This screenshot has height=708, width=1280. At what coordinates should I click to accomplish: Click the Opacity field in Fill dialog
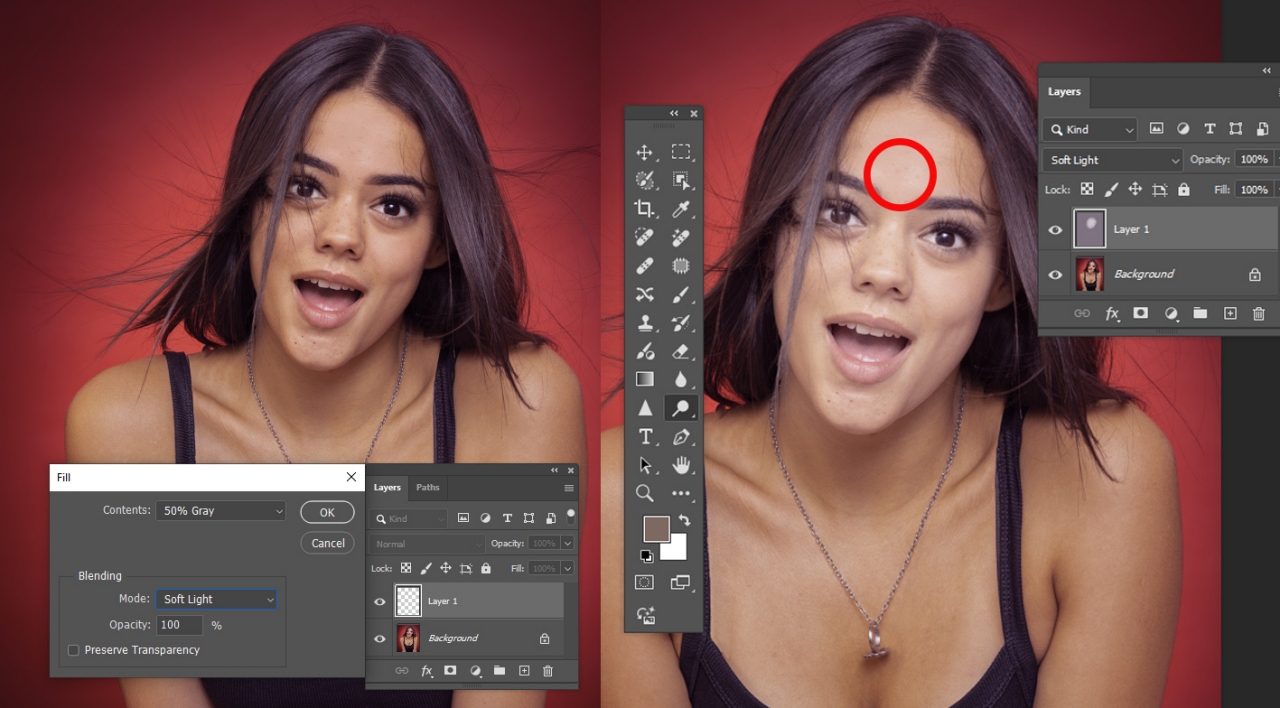tap(180, 625)
